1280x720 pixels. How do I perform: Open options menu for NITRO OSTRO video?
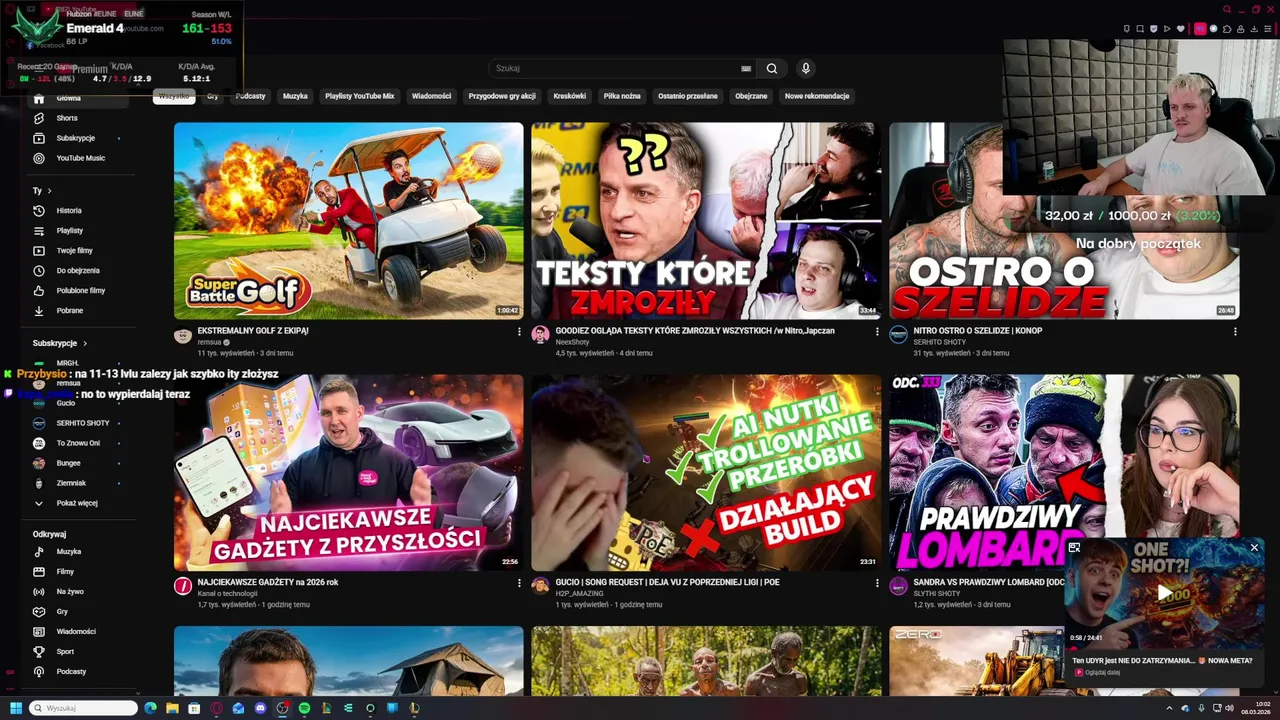click(1235, 331)
